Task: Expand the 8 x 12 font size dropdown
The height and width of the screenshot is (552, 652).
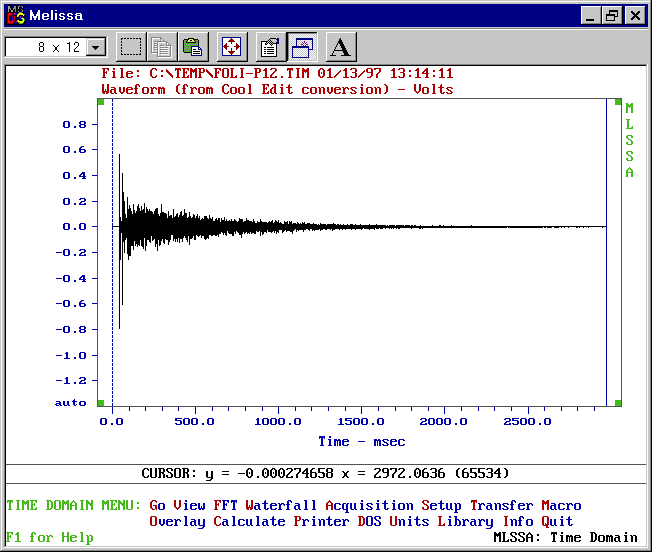Action: 96,47
